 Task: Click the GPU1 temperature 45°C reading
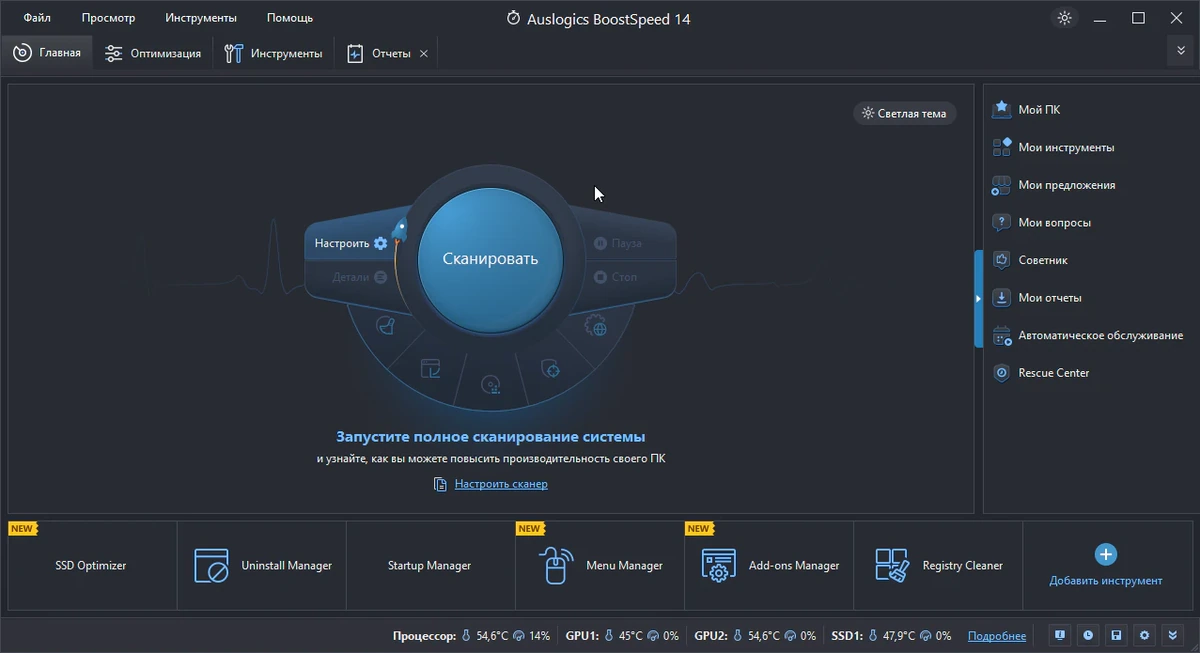coord(631,636)
